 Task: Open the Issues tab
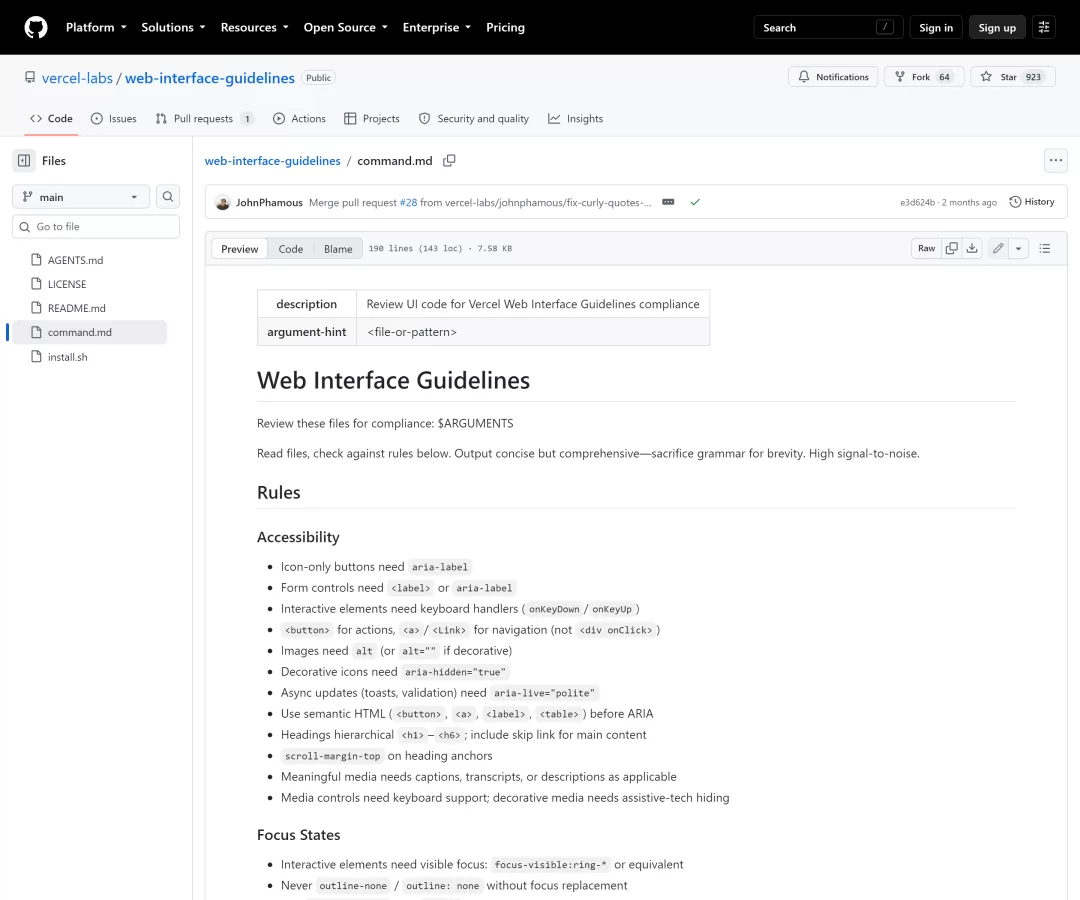tap(114, 118)
